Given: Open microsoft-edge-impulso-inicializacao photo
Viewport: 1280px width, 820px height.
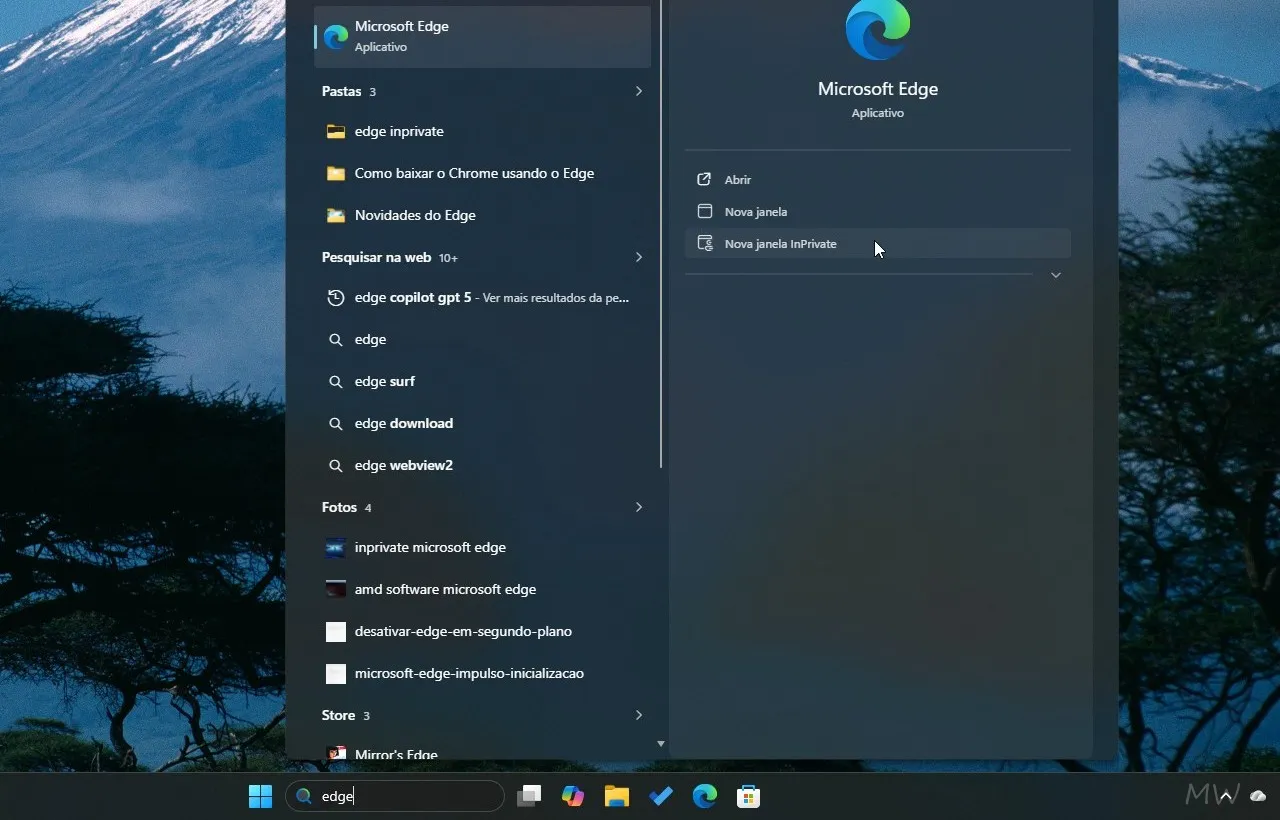Looking at the screenshot, I should point(482,673).
